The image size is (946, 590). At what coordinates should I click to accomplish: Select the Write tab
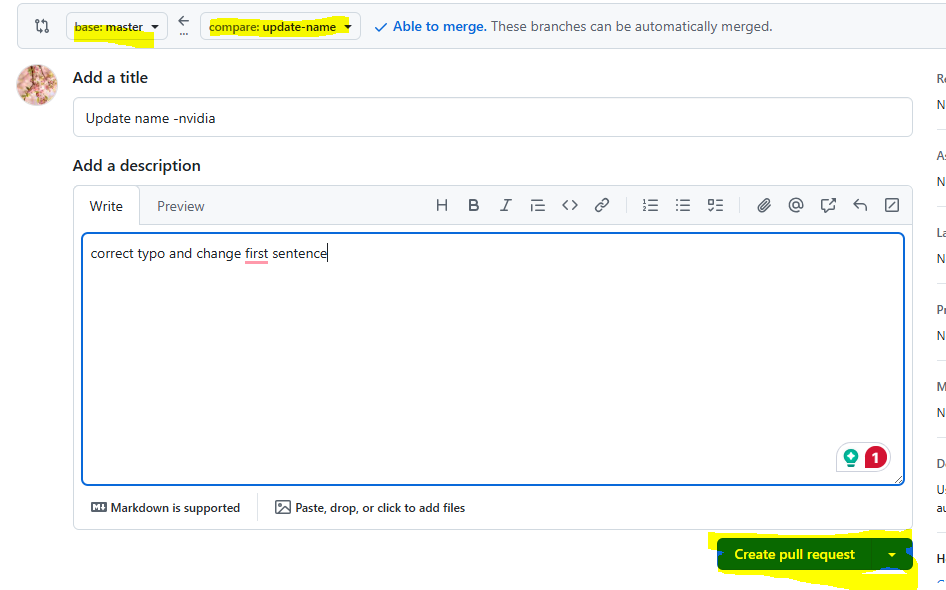point(105,206)
